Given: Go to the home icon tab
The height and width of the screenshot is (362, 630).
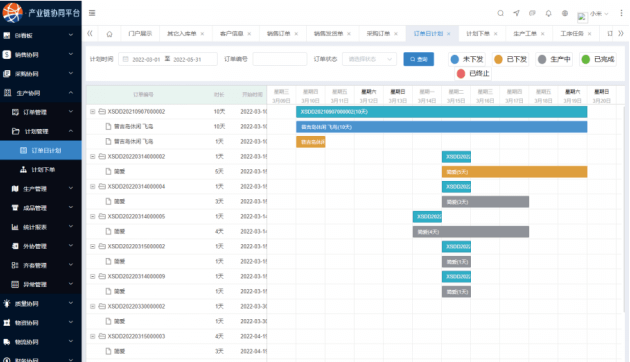Looking at the screenshot, I should [109, 34].
